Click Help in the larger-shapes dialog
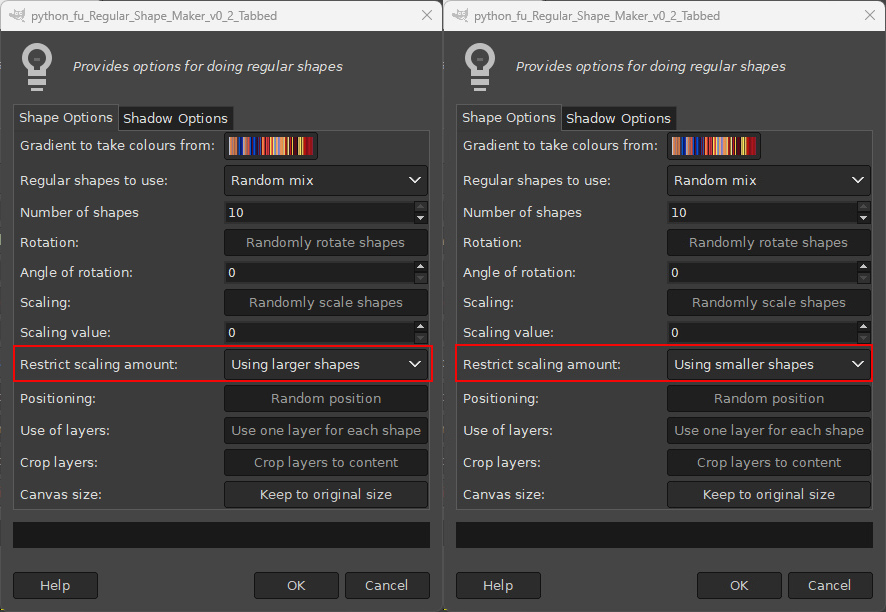This screenshot has width=886, height=612. click(x=55, y=585)
